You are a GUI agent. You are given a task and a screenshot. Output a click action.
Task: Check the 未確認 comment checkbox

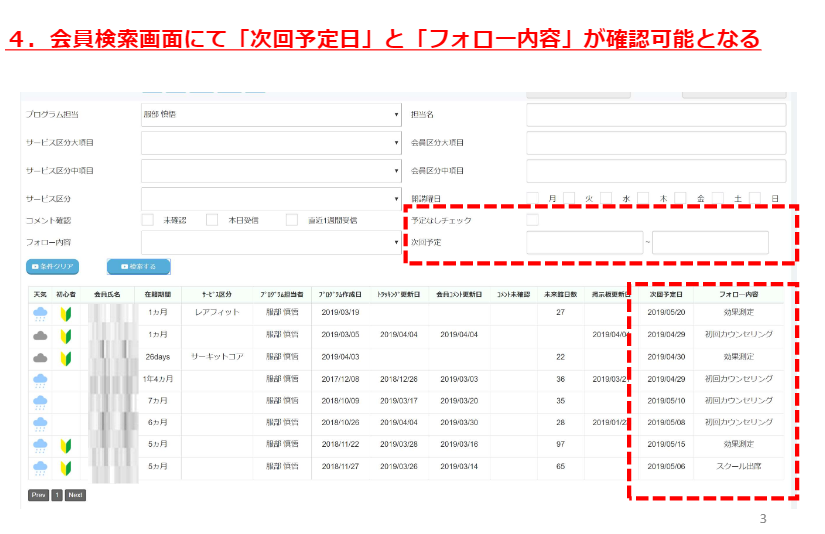coord(147,220)
